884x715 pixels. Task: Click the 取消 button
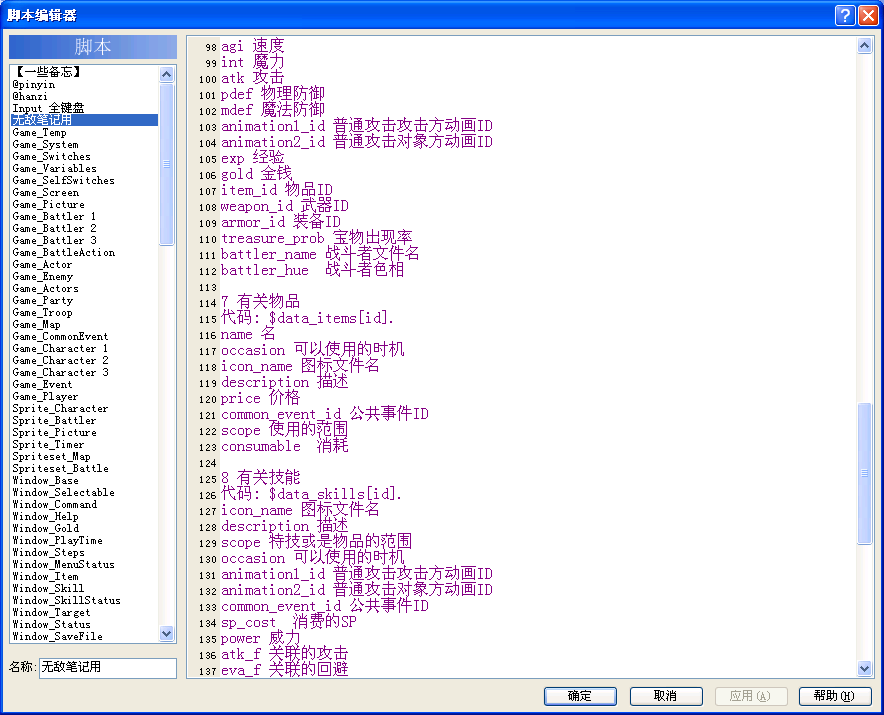click(x=666, y=696)
